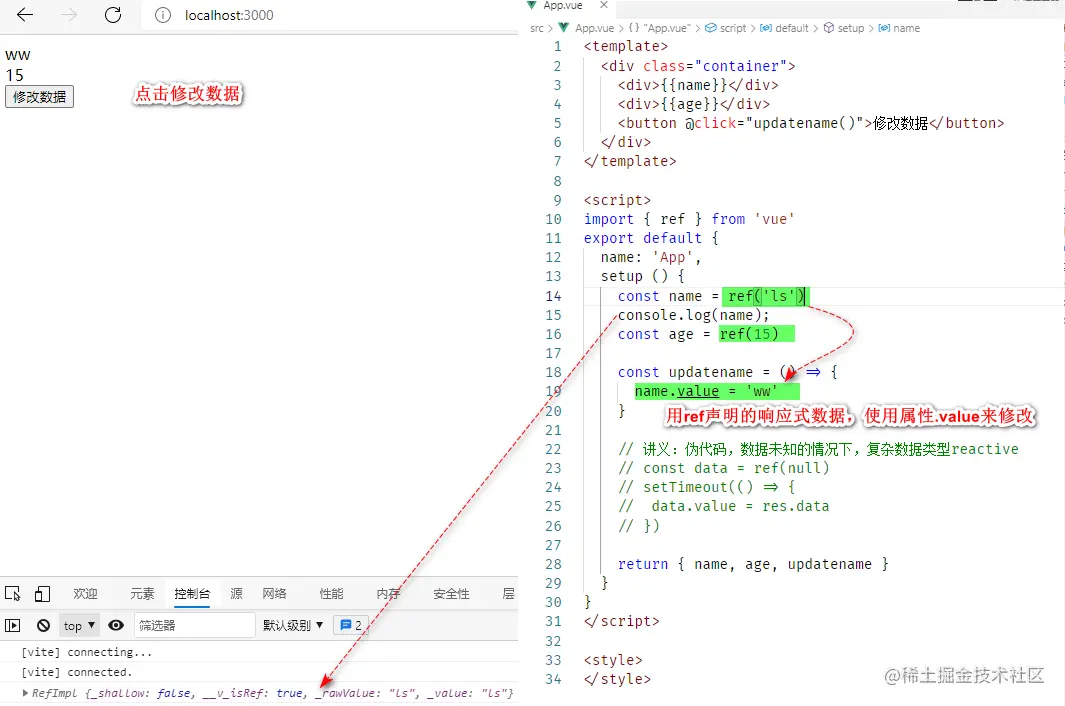Switch to the 元素 tab
This screenshot has height=706, width=1065.
tap(143, 594)
